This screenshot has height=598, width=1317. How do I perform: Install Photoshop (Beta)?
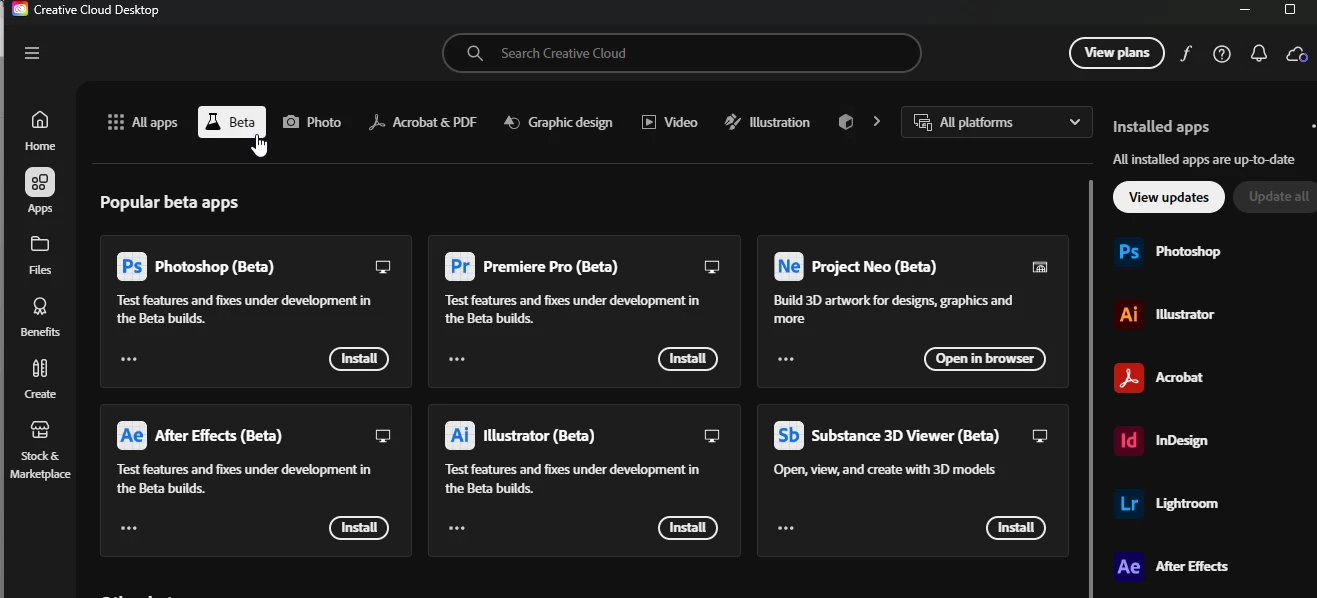tap(359, 359)
